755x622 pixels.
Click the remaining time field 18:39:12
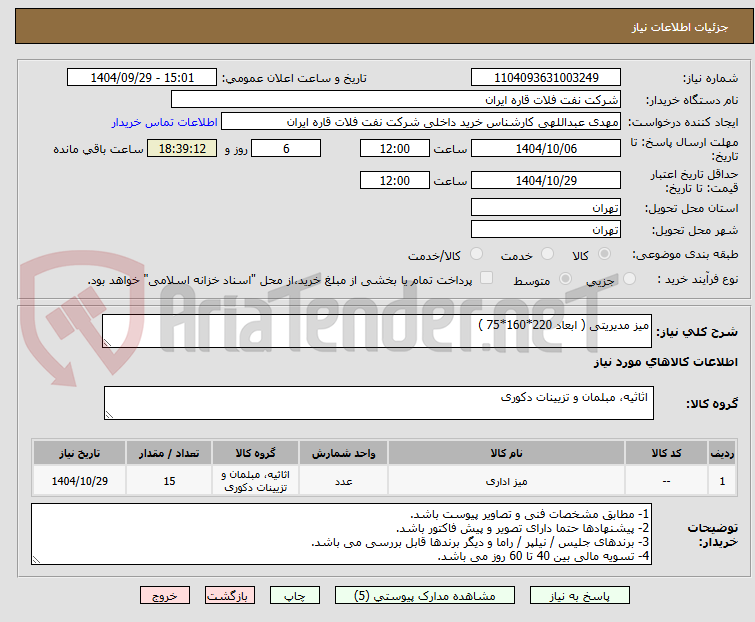pos(182,148)
